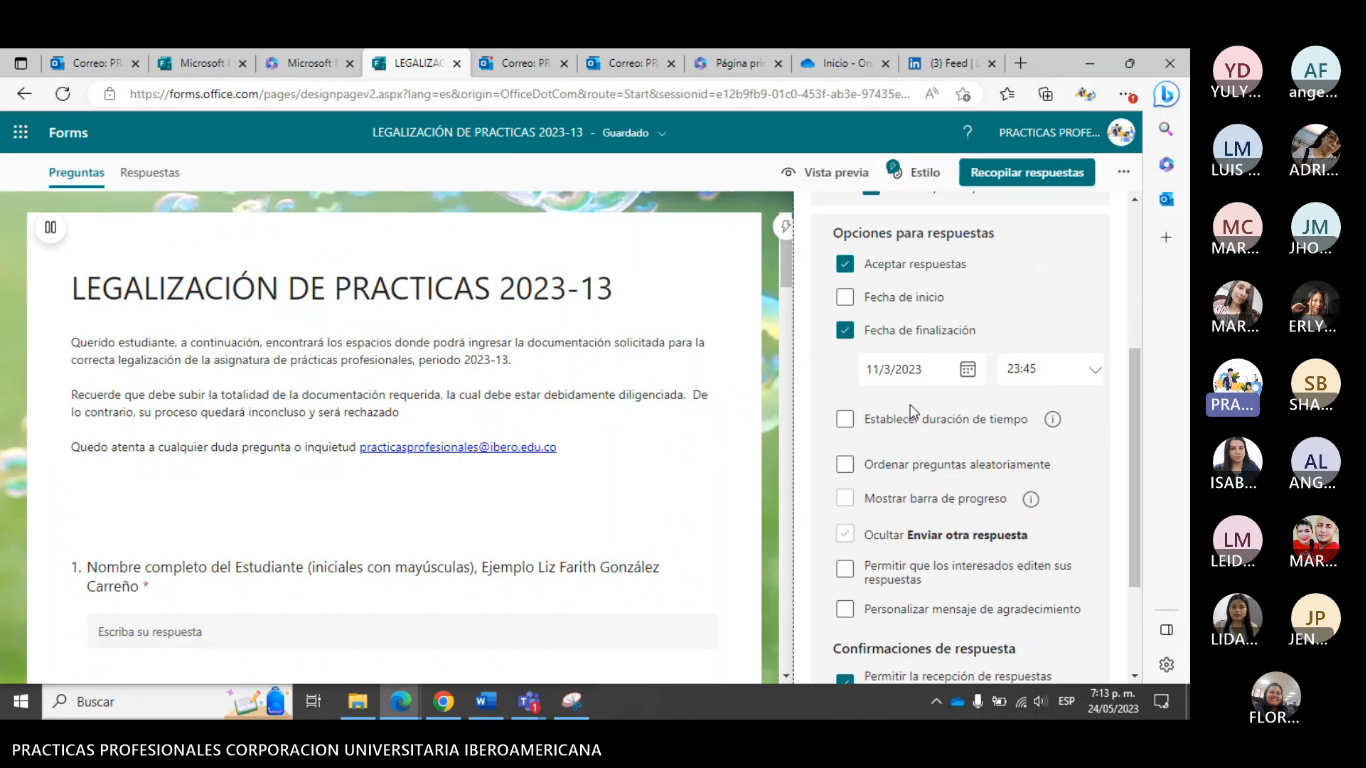Click the Recopilar respuestas button
The height and width of the screenshot is (768, 1366).
(1027, 172)
